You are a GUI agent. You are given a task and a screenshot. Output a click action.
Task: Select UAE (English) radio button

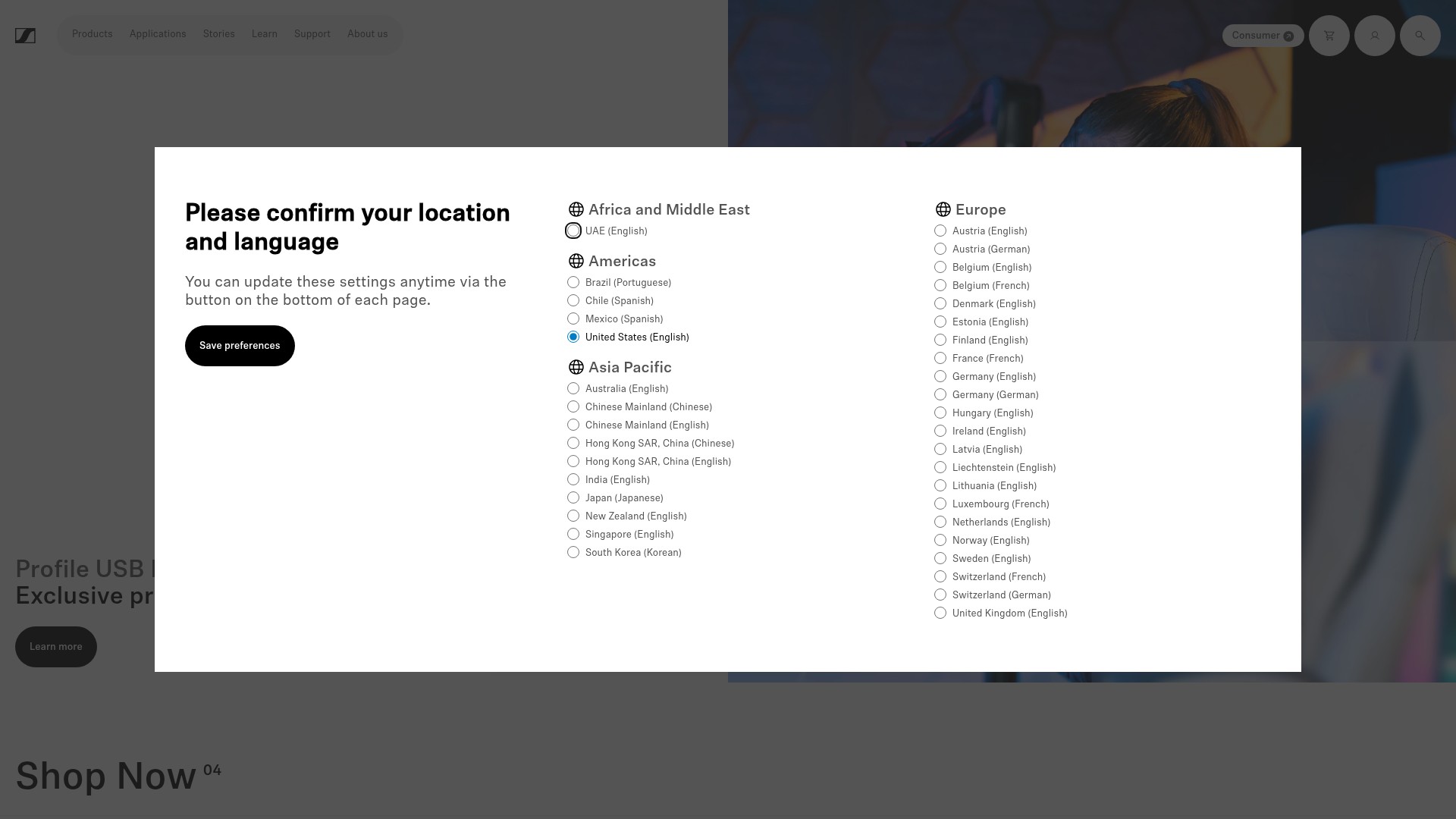pyautogui.click(x=573, y=231)
